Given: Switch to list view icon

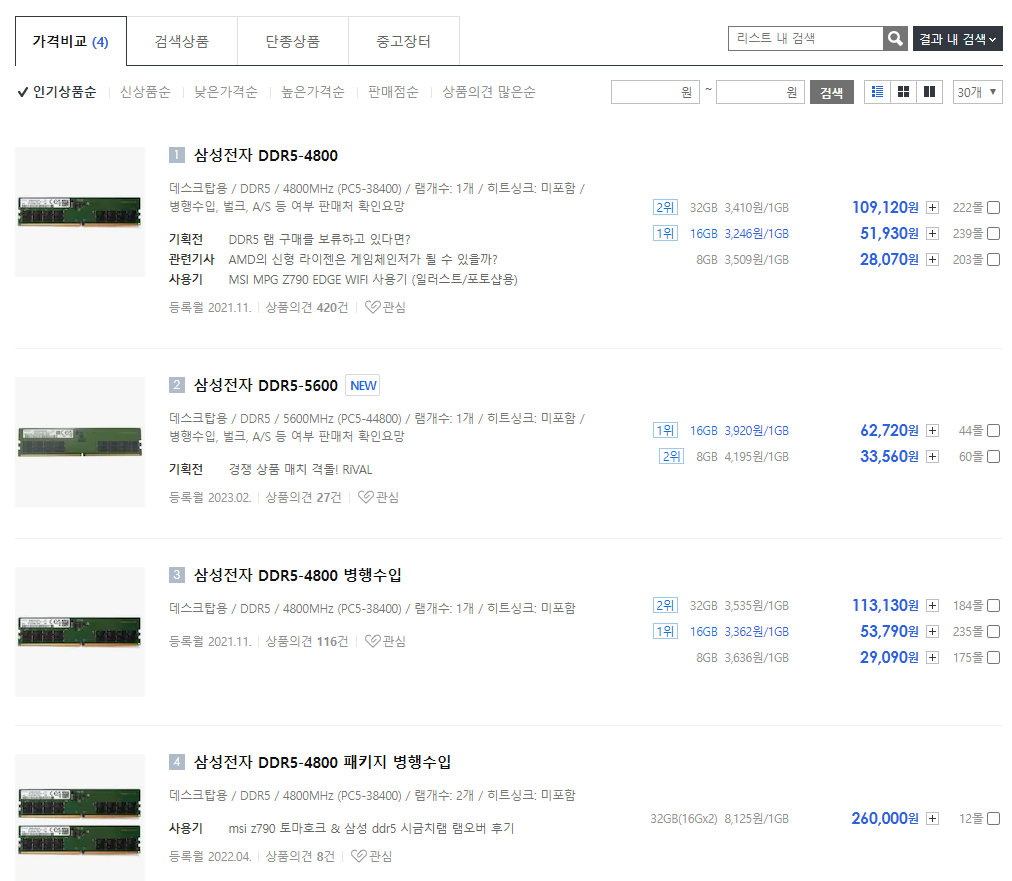Looking at the screenshot, I should pos(877,92).
